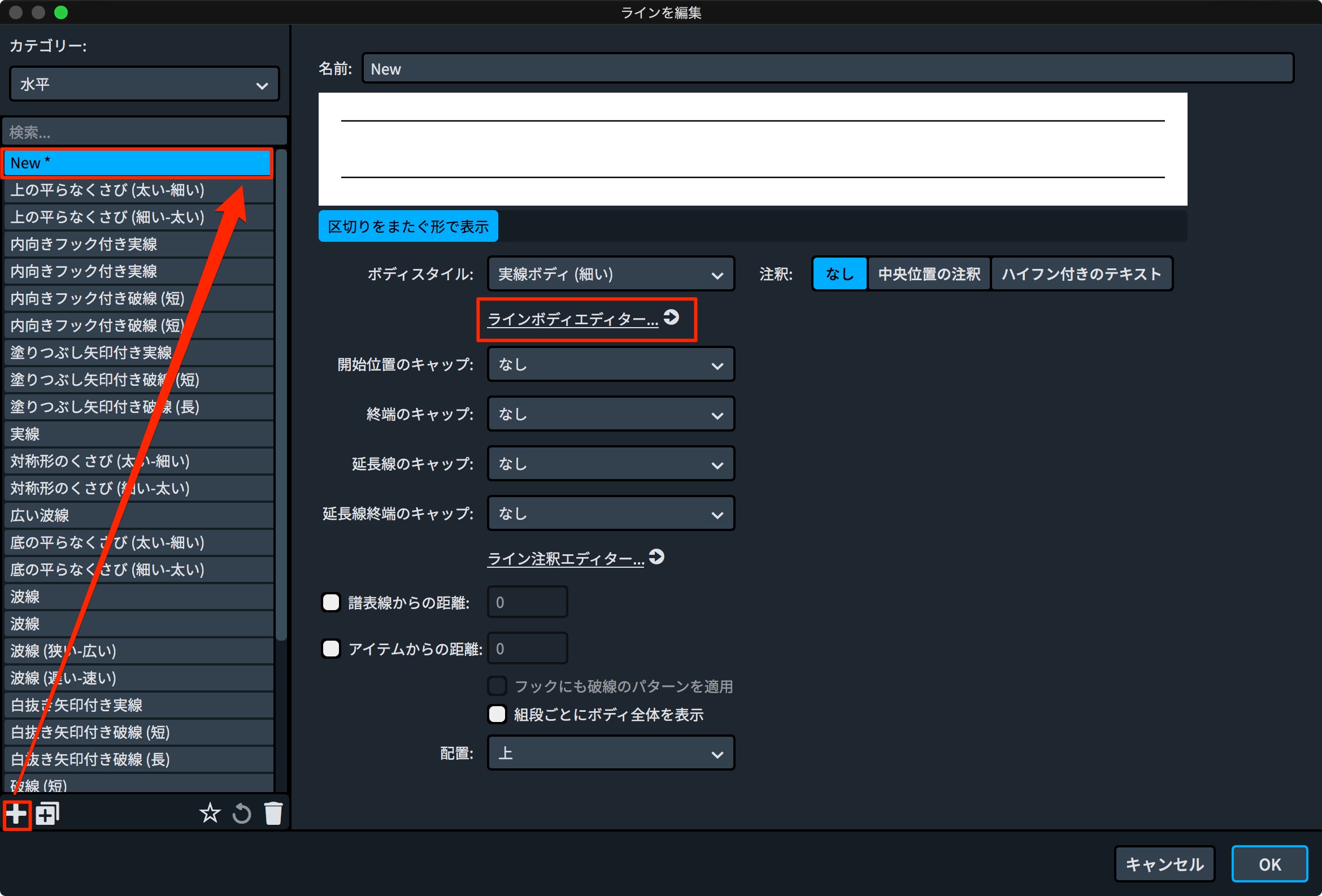The height and width of the screenshot is (896, 1322).
Task: Click the 名前 field containing New
Action: coord(828,69)
